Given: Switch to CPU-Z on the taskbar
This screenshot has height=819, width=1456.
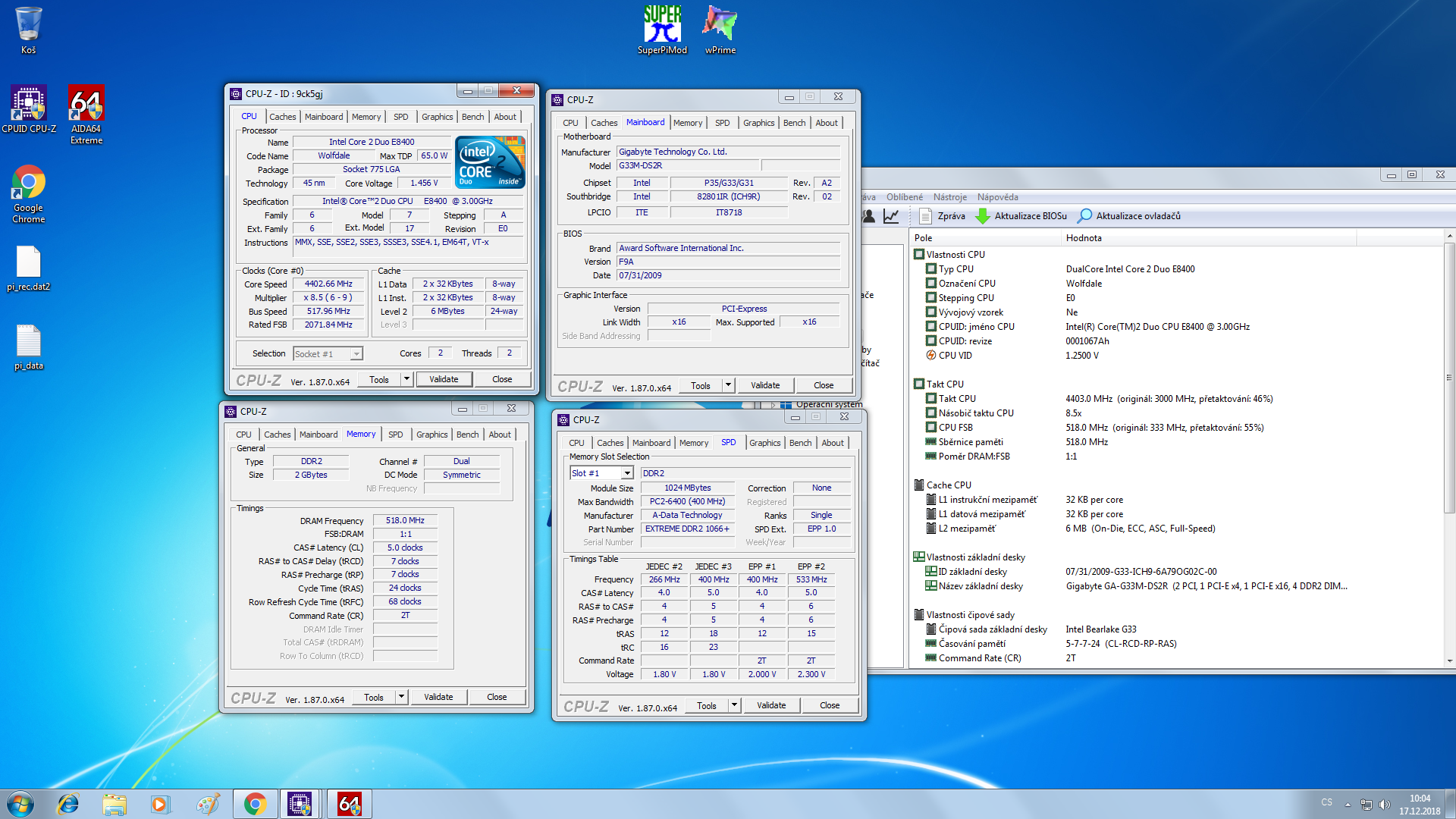Looking at the screenshot, I should 299,804.
